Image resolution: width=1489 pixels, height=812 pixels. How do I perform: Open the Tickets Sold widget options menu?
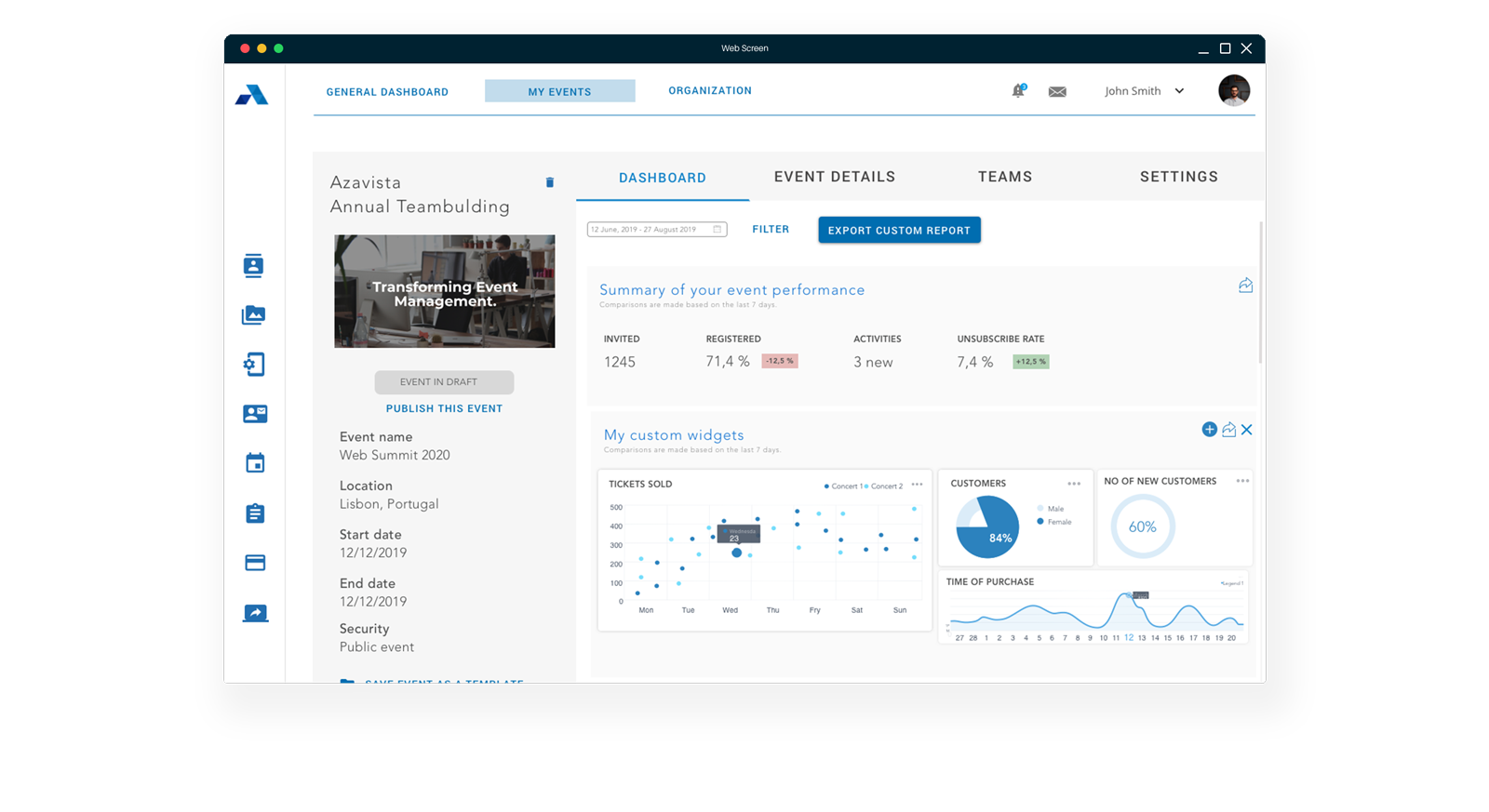coord(918,484)
